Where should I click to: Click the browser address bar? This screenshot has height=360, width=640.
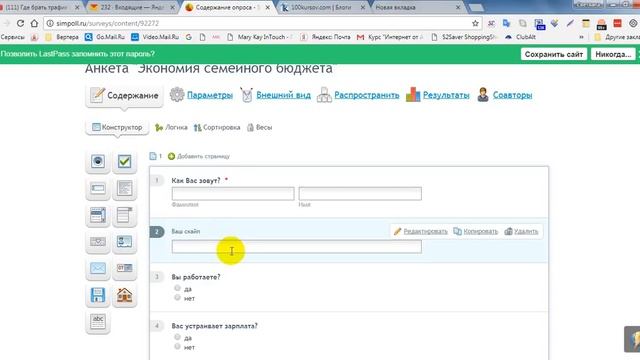[x=261, y=24]
